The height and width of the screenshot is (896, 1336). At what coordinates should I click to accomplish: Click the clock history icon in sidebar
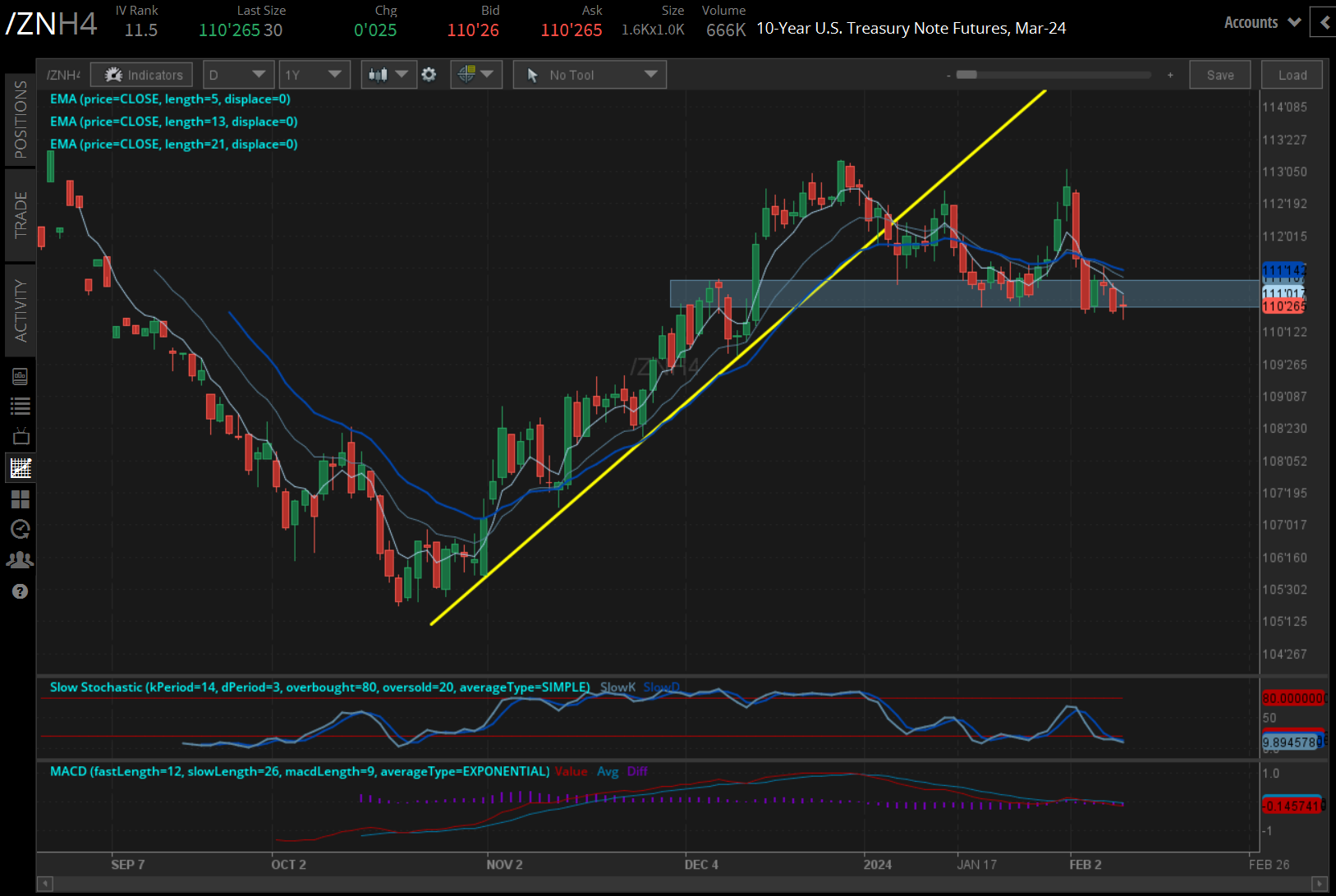coord(20,530)
